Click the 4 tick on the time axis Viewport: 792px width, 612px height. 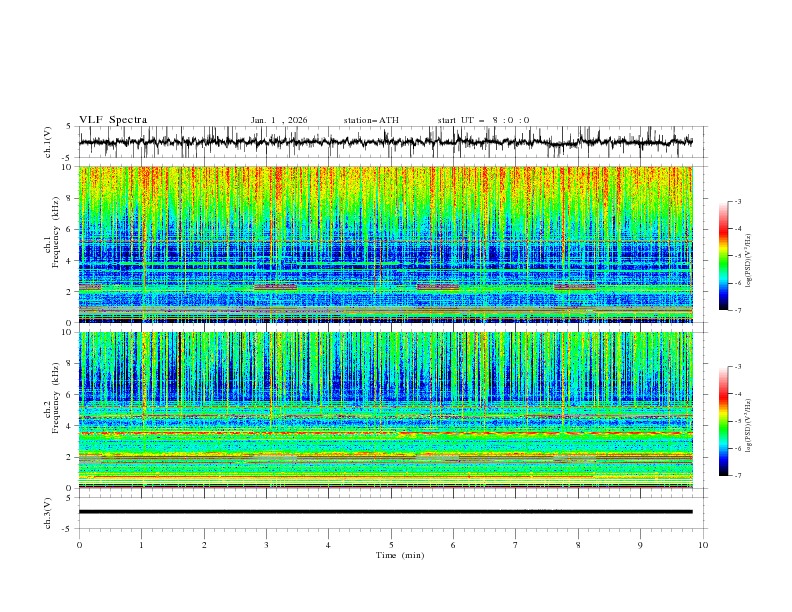coord(328,545)
